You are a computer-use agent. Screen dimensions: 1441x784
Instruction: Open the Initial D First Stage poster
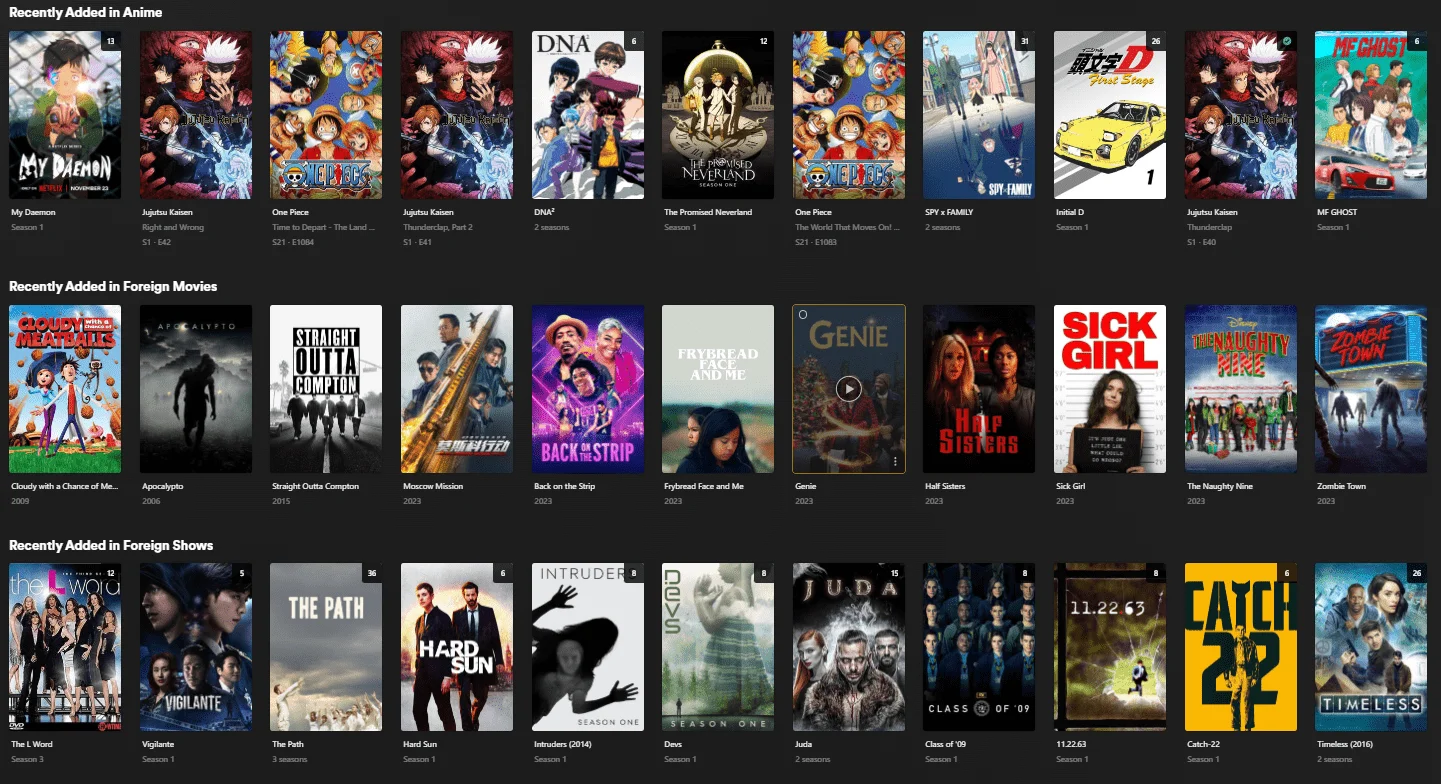(x=1110, y=115)
